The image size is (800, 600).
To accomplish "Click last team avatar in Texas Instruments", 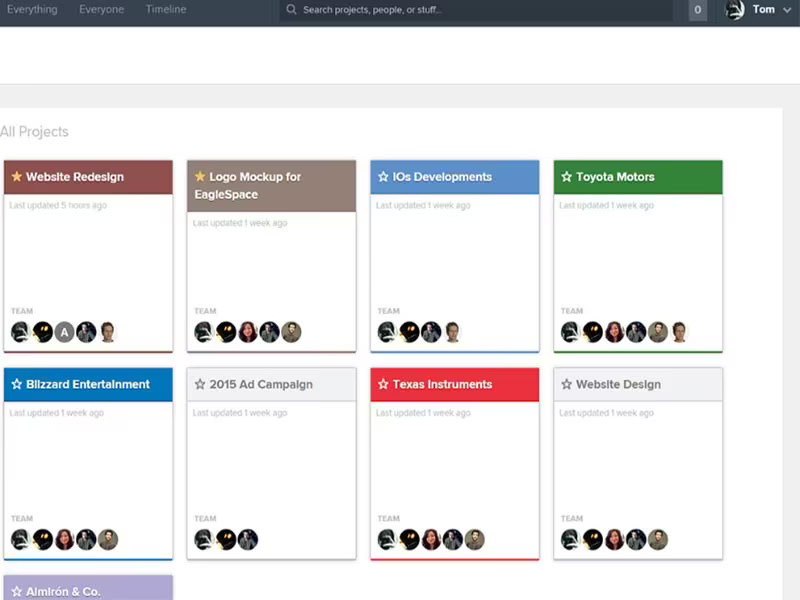I will (x=474, y=539).
